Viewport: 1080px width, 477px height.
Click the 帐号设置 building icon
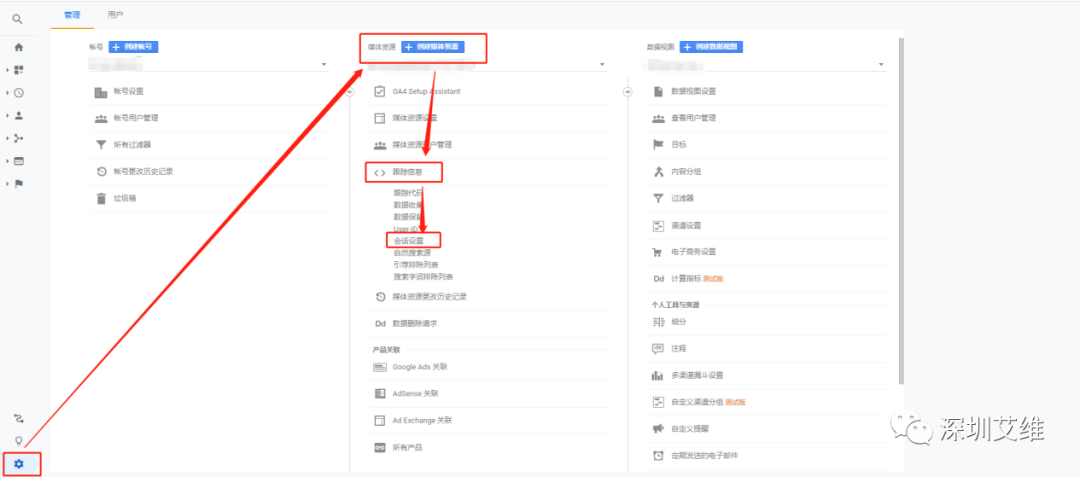click(x=101, y=92)
